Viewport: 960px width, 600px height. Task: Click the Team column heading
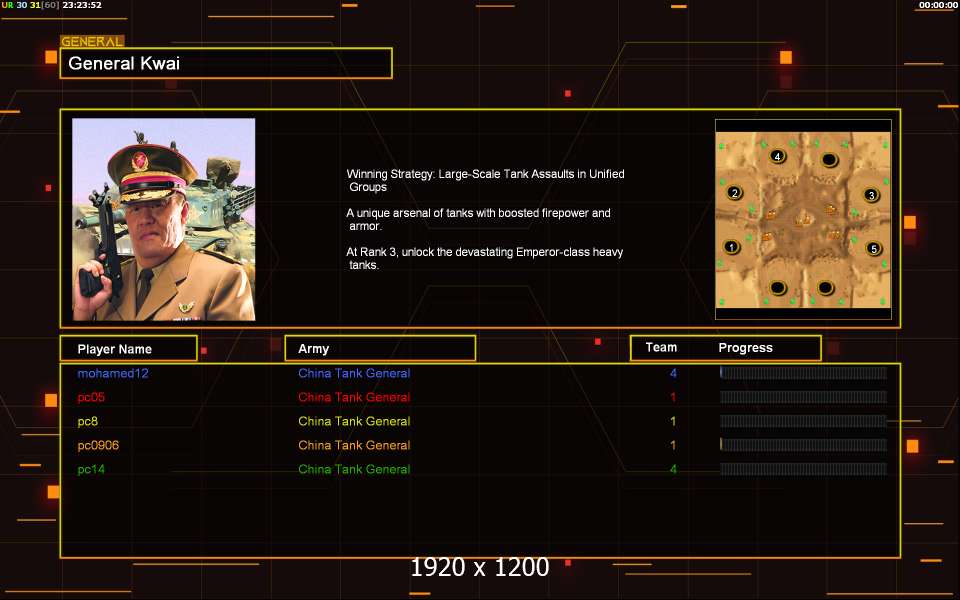(661, 347)
